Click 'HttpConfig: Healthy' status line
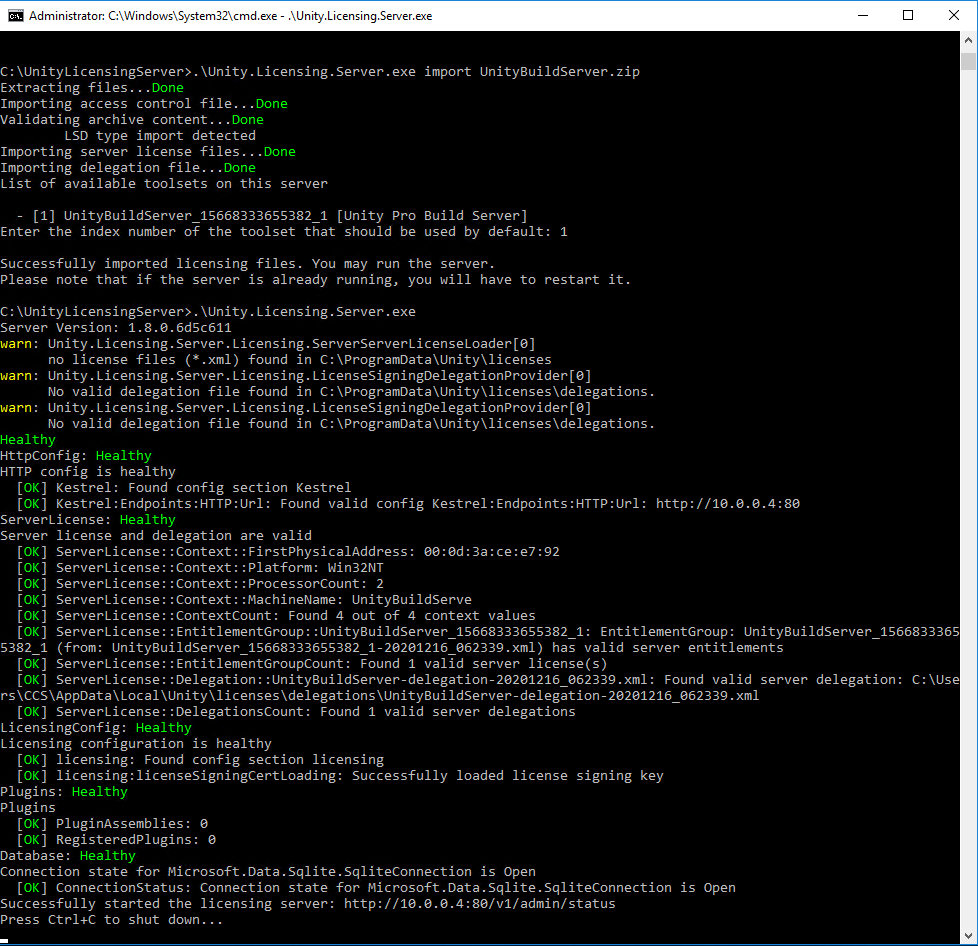The height and width of the screenshot is (946, 978). pos(76,456)
